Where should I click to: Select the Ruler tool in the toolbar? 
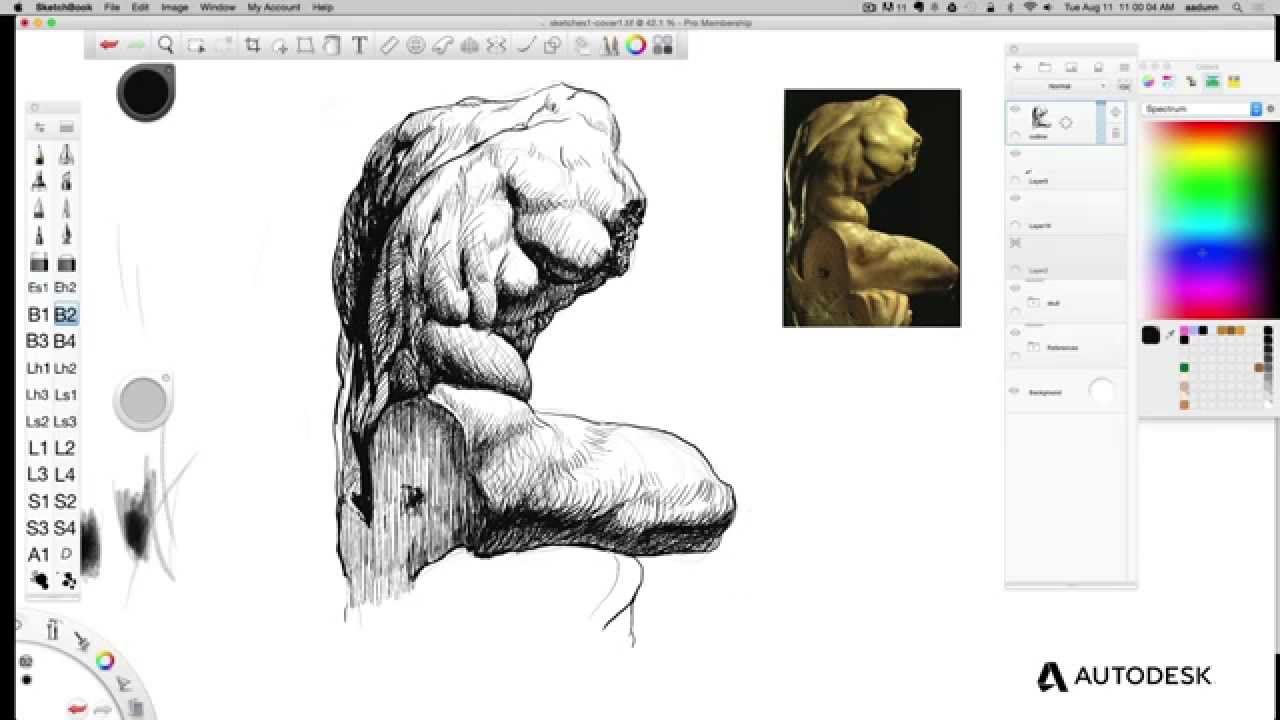pyautogui.click(x=390, y=44)
